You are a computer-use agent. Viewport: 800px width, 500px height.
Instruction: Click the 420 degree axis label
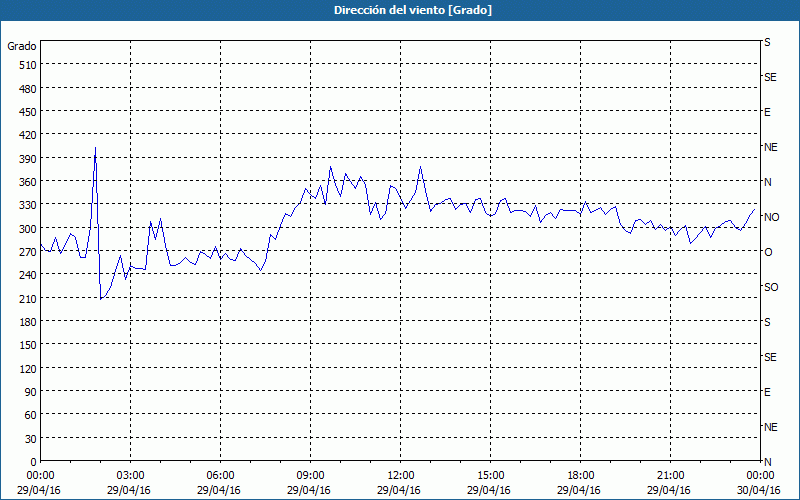(x=29, y=135)
